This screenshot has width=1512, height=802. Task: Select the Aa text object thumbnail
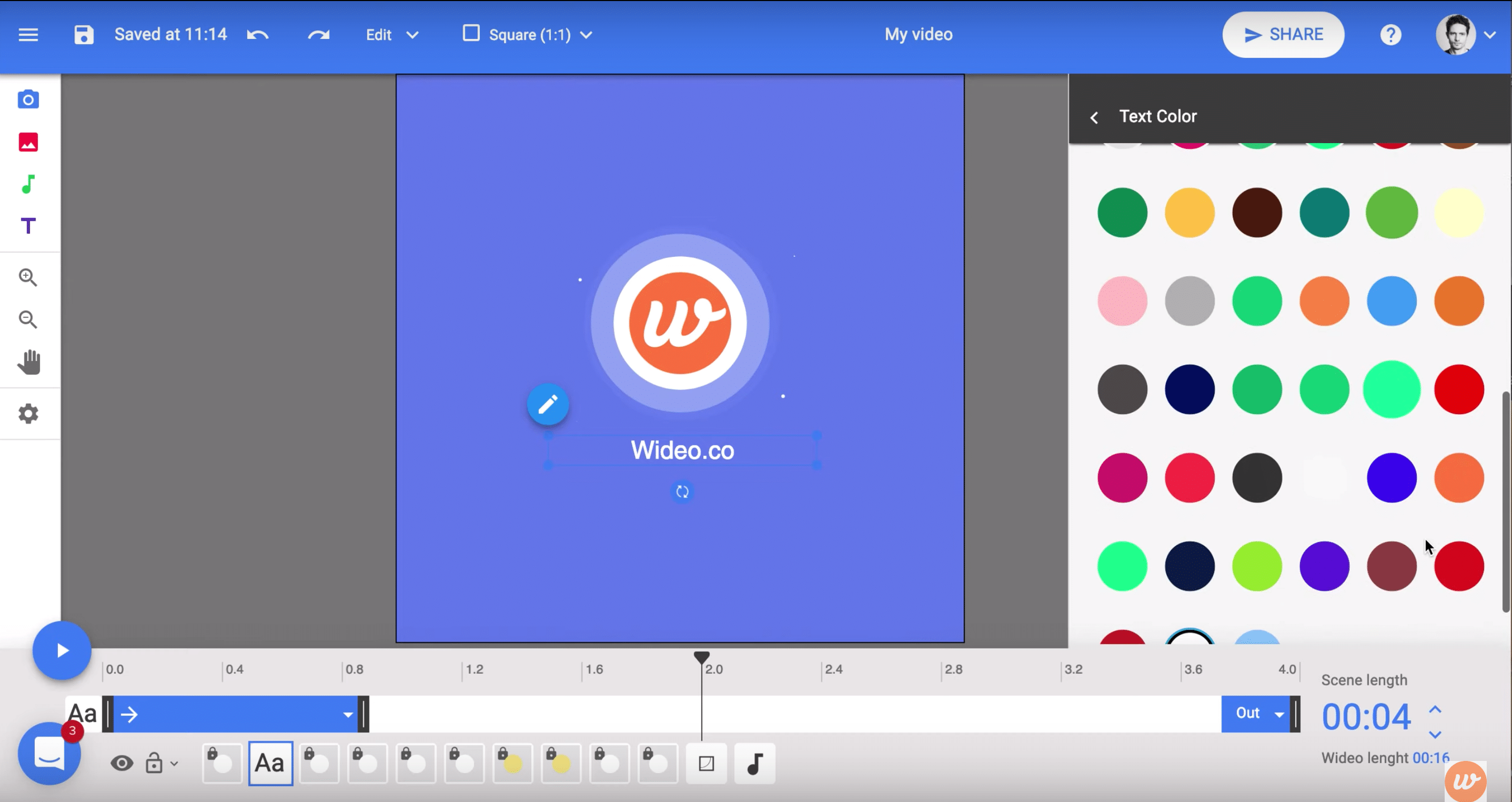click(x=270, y=764)
